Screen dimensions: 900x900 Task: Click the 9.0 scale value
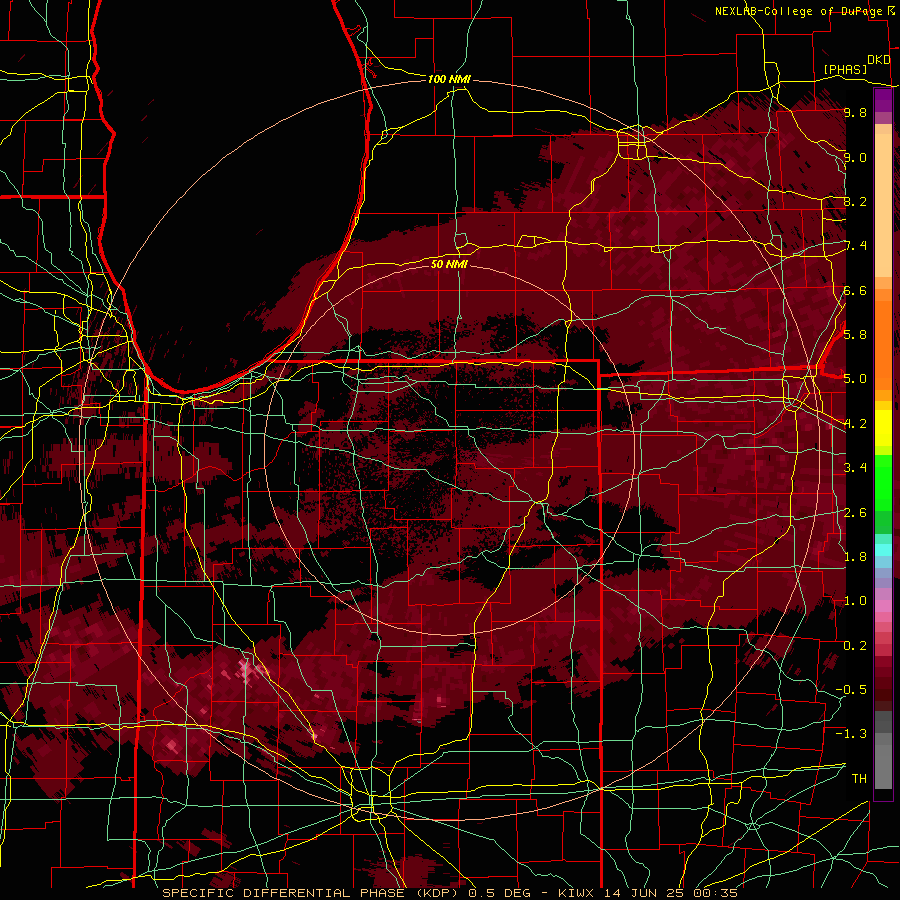855,157
